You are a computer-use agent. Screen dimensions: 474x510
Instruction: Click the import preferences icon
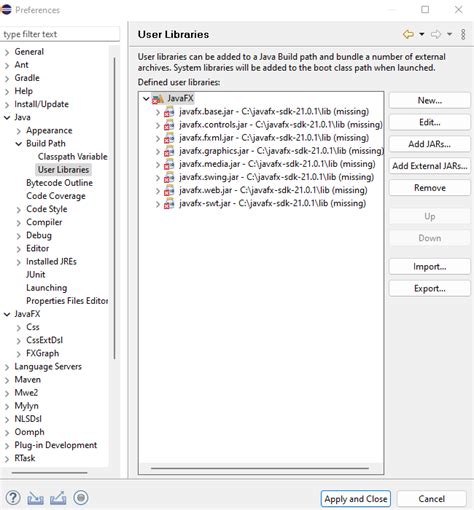[35, 498]
